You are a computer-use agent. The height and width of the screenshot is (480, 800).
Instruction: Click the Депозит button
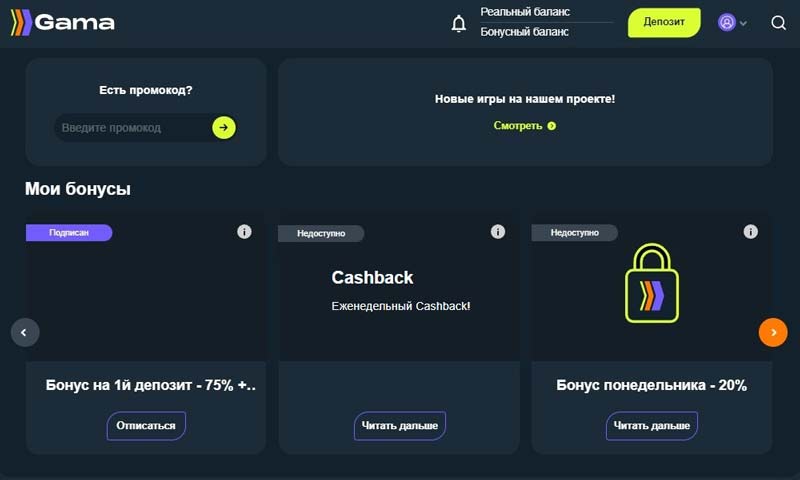point(664,22)
